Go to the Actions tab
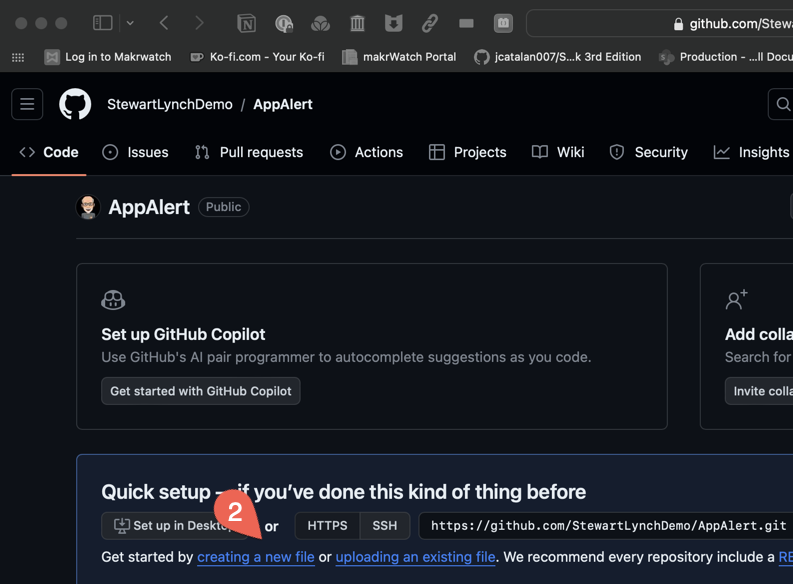Screen dimensions: 793x584 367,152
